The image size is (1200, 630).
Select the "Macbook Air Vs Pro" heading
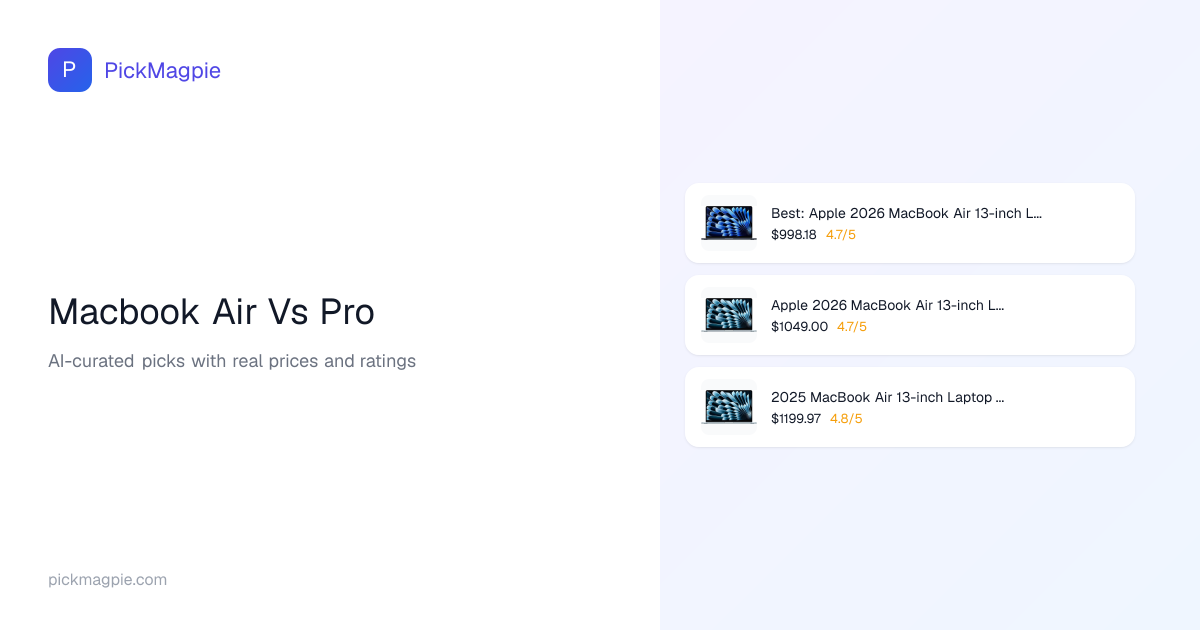click(211, 312)
